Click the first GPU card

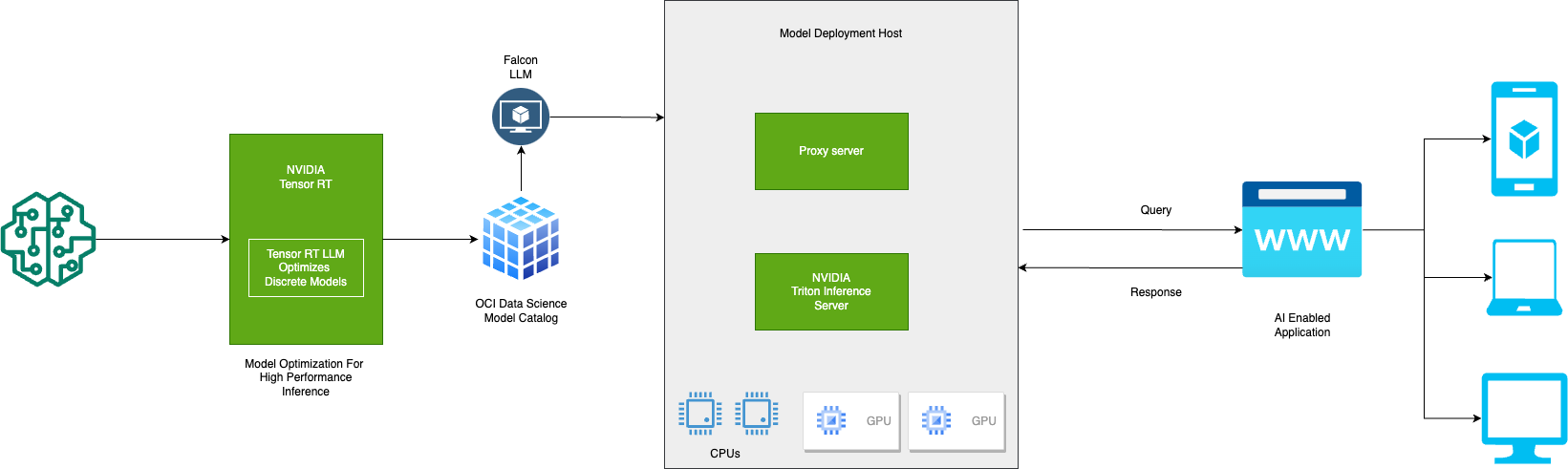point(851,421)
